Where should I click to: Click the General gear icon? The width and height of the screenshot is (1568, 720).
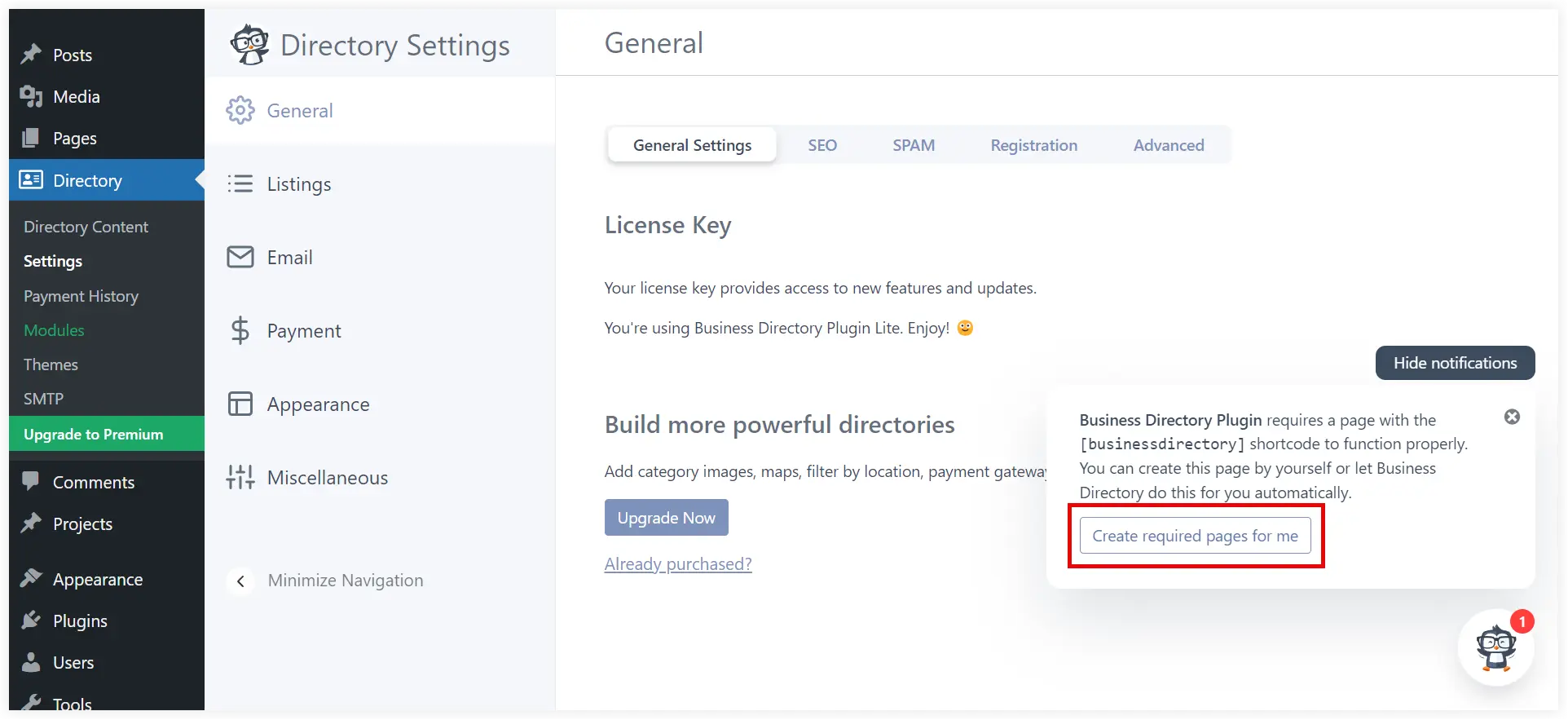click(x=240, y=110)
